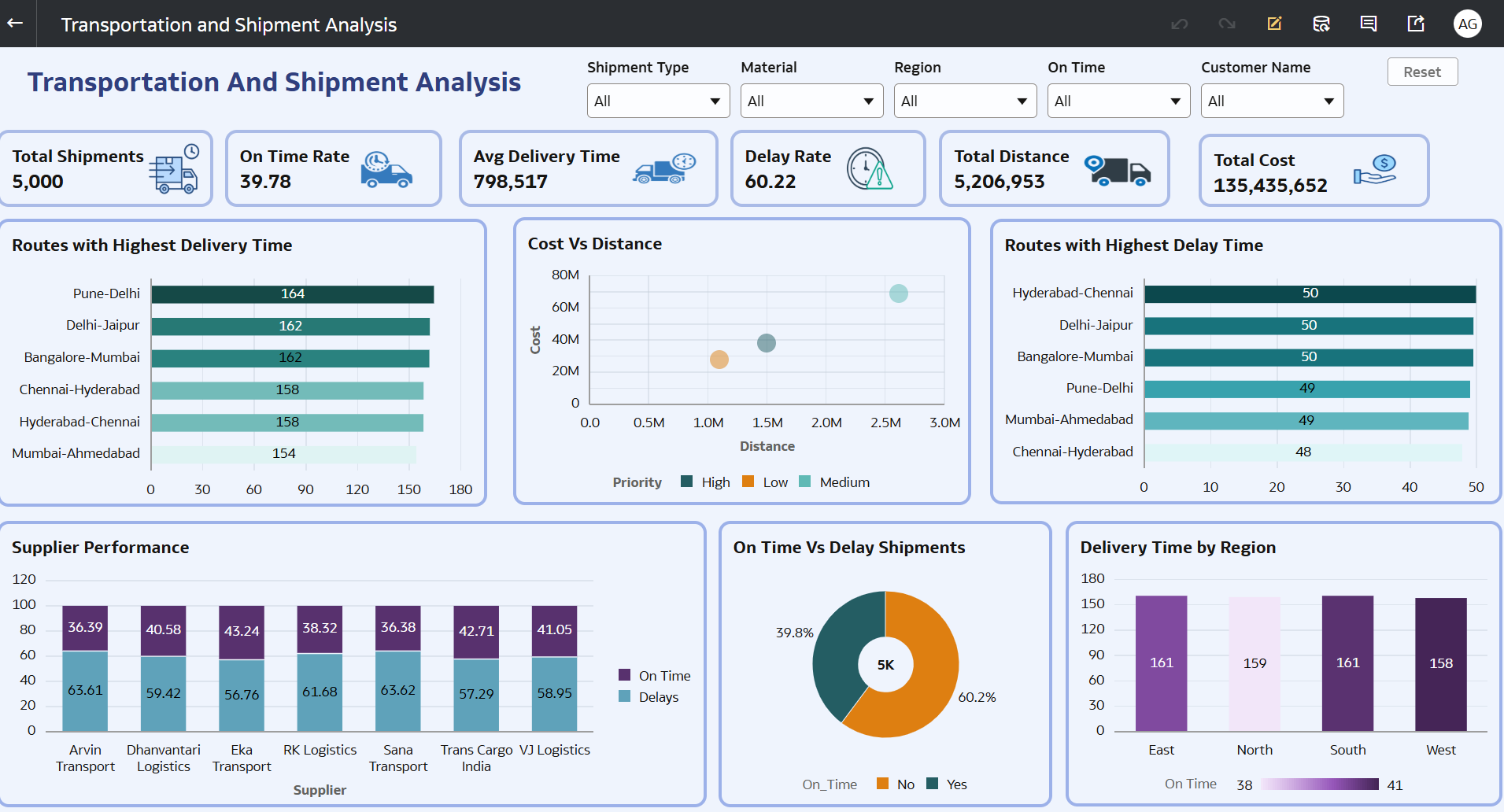Open the Material filter dropdown

pos(811,101)
